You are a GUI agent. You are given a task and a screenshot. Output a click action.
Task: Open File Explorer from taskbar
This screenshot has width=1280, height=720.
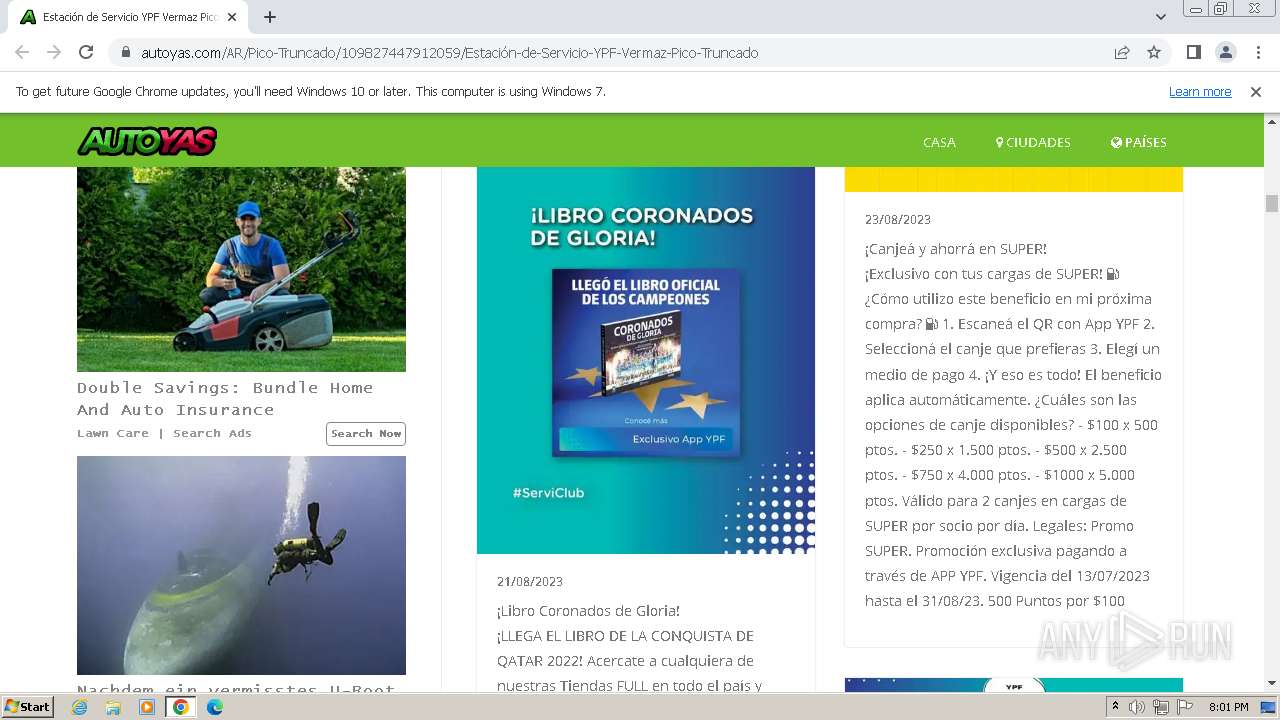pyautogui.click(x=113, y=707)
